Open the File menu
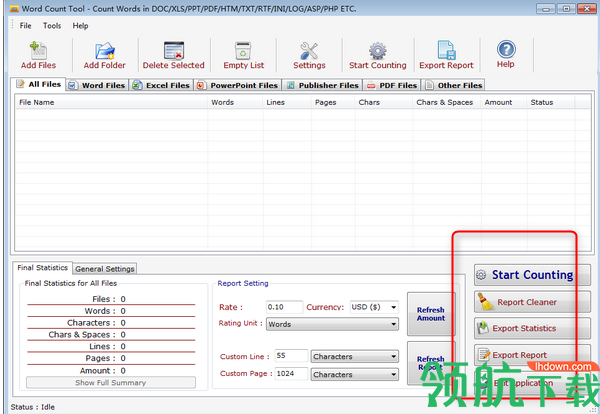The height and width of the screenshot is (414, 600). [x=26, y=26]
